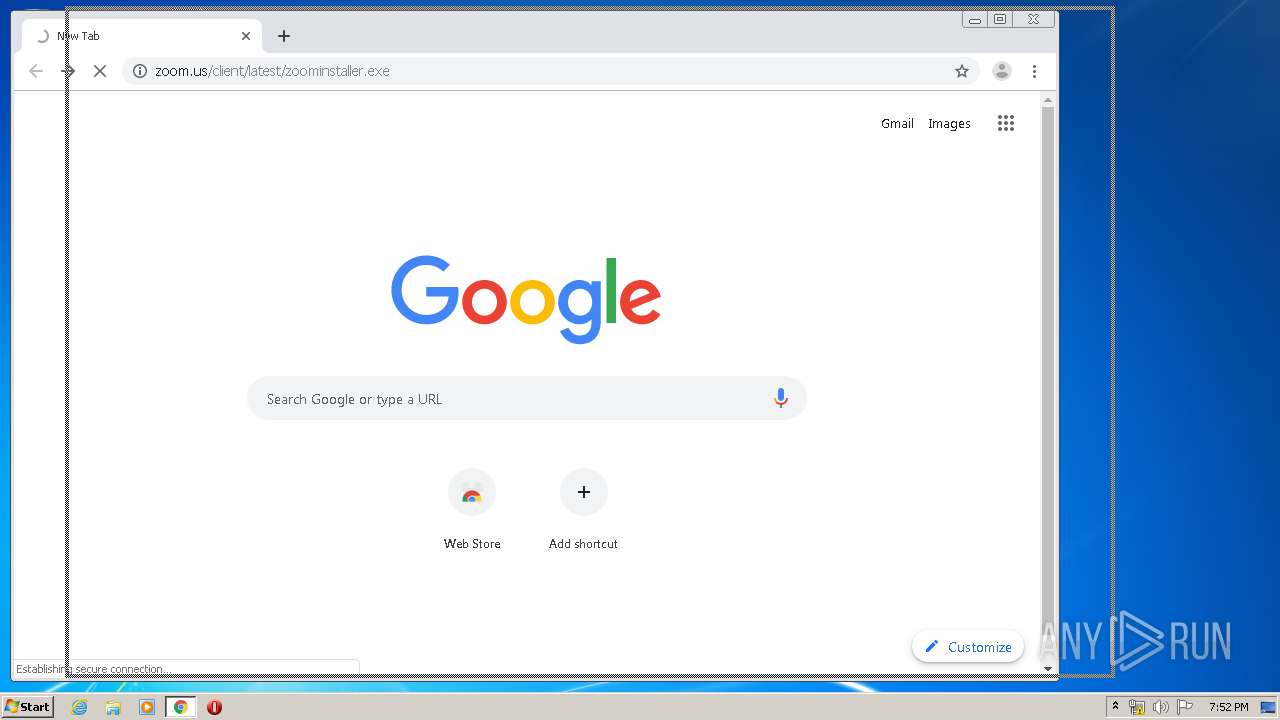This screenshot has width=1280, height=720.
Task: Click the show desktop button
Action: tap(1269, 707)
